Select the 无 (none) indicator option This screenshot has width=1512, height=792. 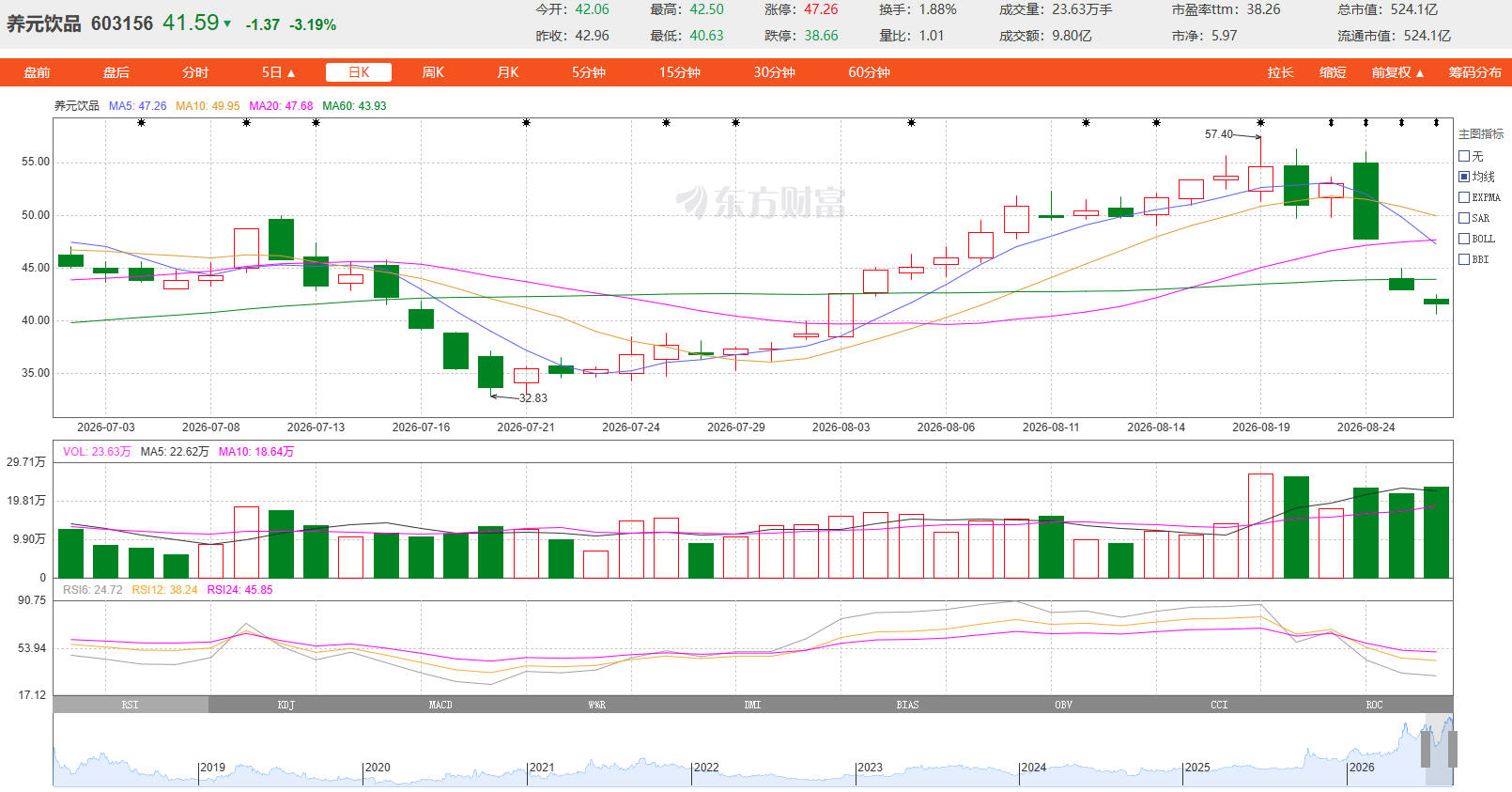[1464, 156]
